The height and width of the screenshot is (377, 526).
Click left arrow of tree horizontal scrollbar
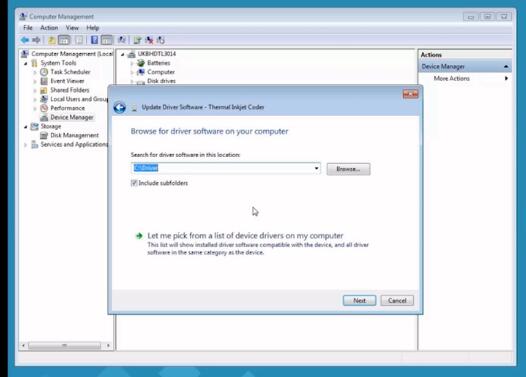pyautogui.click(x=23, y=345)
